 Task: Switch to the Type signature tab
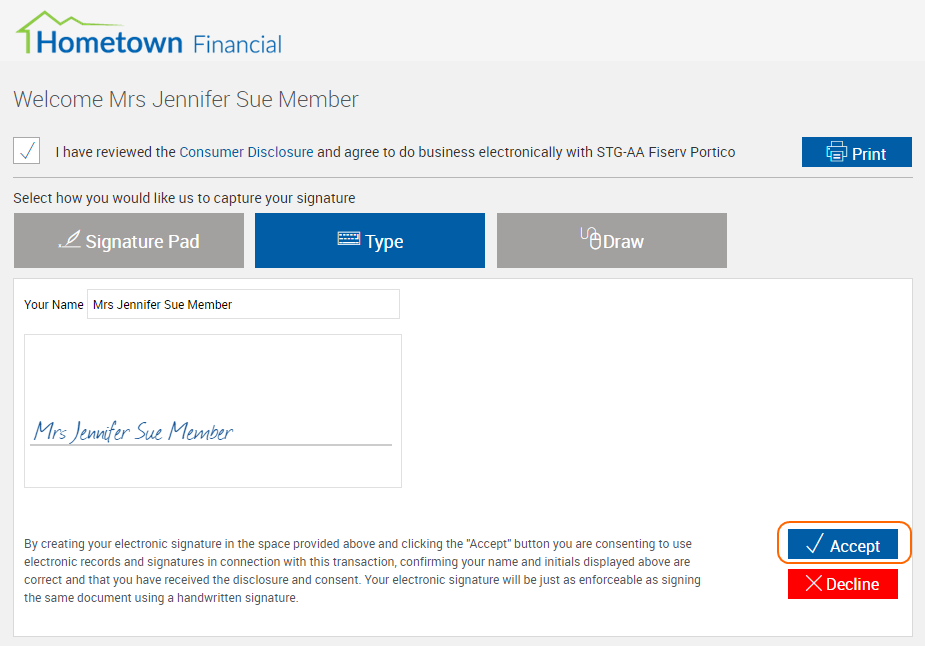370,241
